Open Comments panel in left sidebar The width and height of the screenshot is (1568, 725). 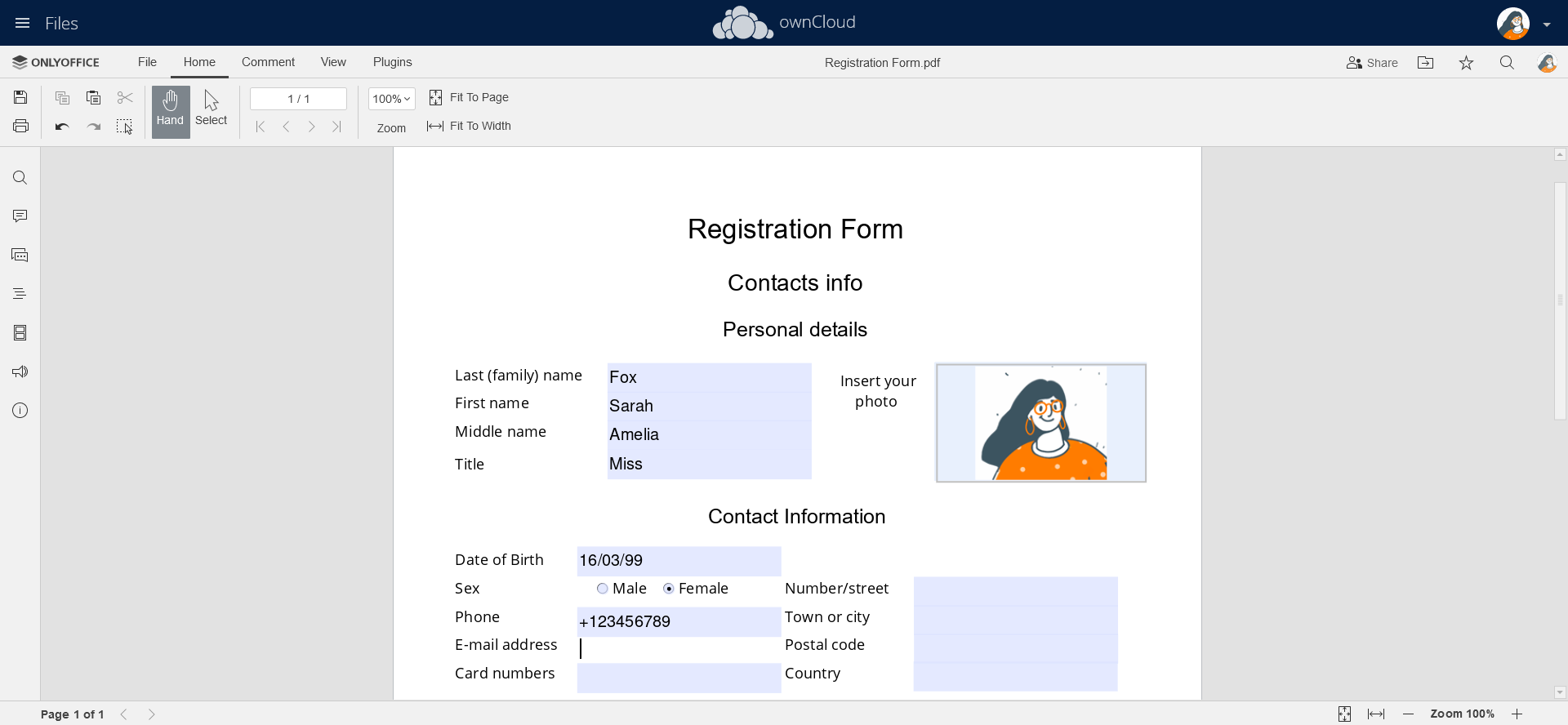coord(20,216)
